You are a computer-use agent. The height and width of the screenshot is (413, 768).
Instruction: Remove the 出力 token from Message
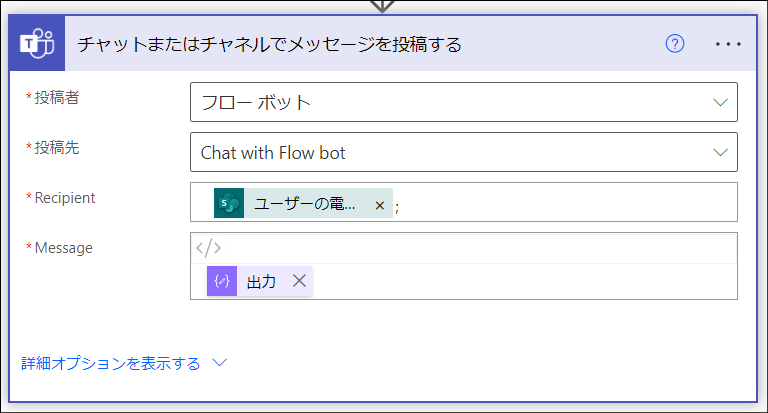298,282
